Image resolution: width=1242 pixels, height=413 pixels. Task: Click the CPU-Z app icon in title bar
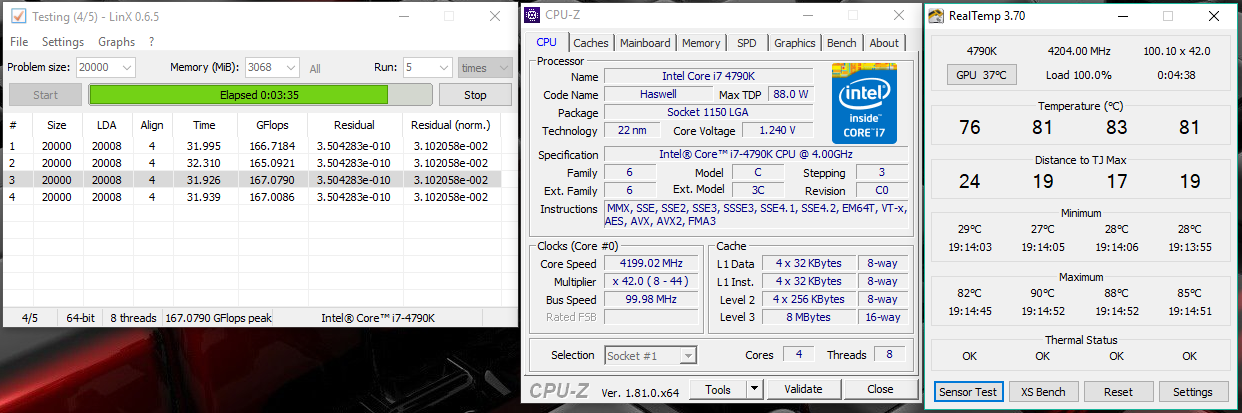tap(533, 15)
